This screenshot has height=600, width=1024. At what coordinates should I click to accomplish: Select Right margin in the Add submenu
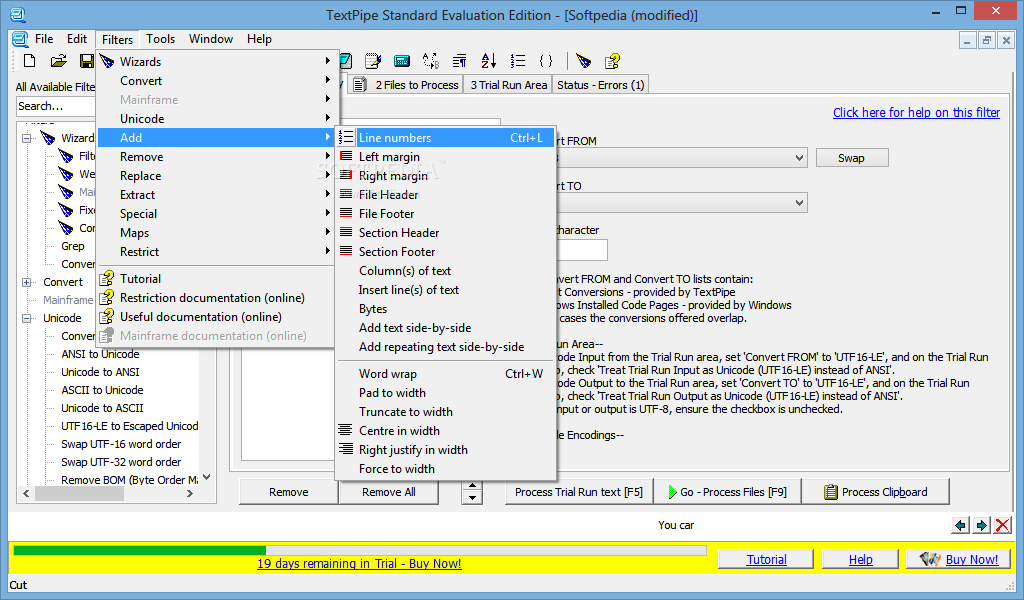click(446, 176)
